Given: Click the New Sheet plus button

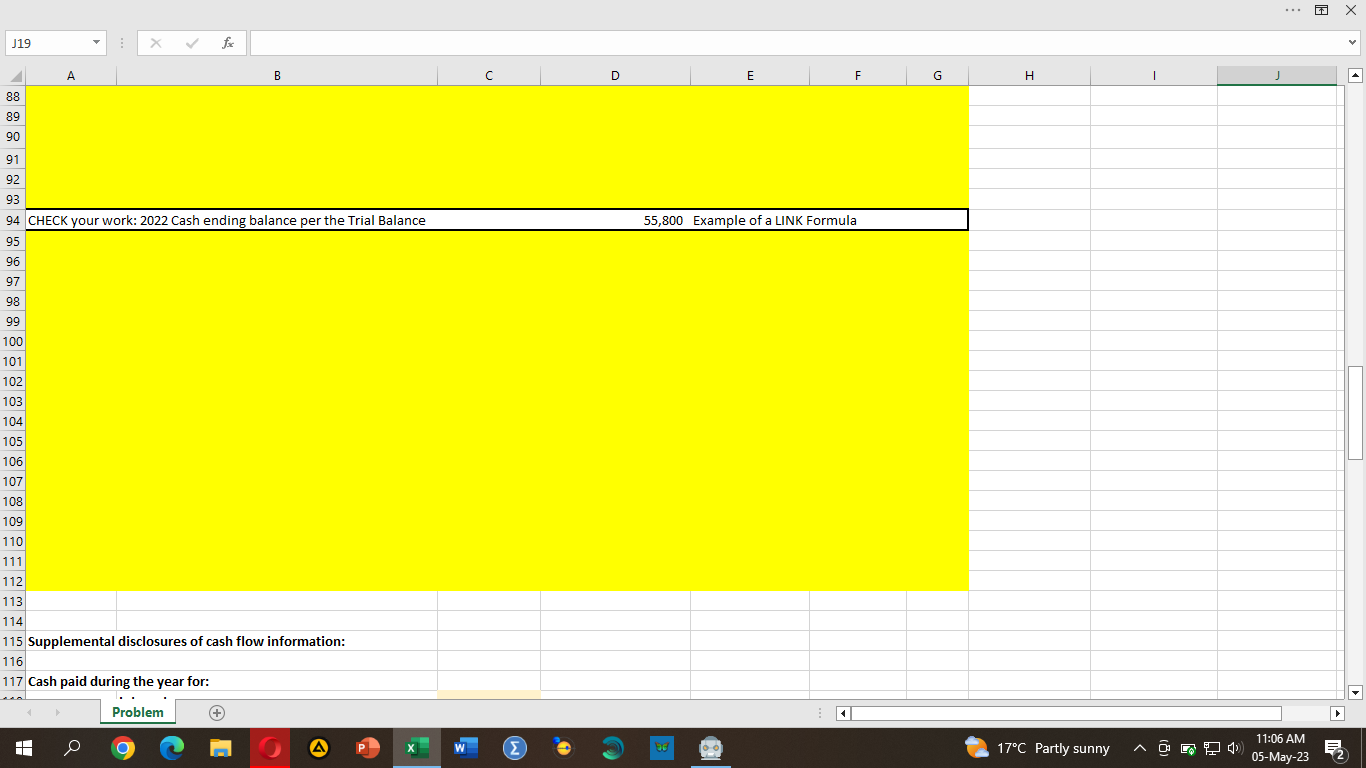Looking at the screenshot, I should click(216, 712).
